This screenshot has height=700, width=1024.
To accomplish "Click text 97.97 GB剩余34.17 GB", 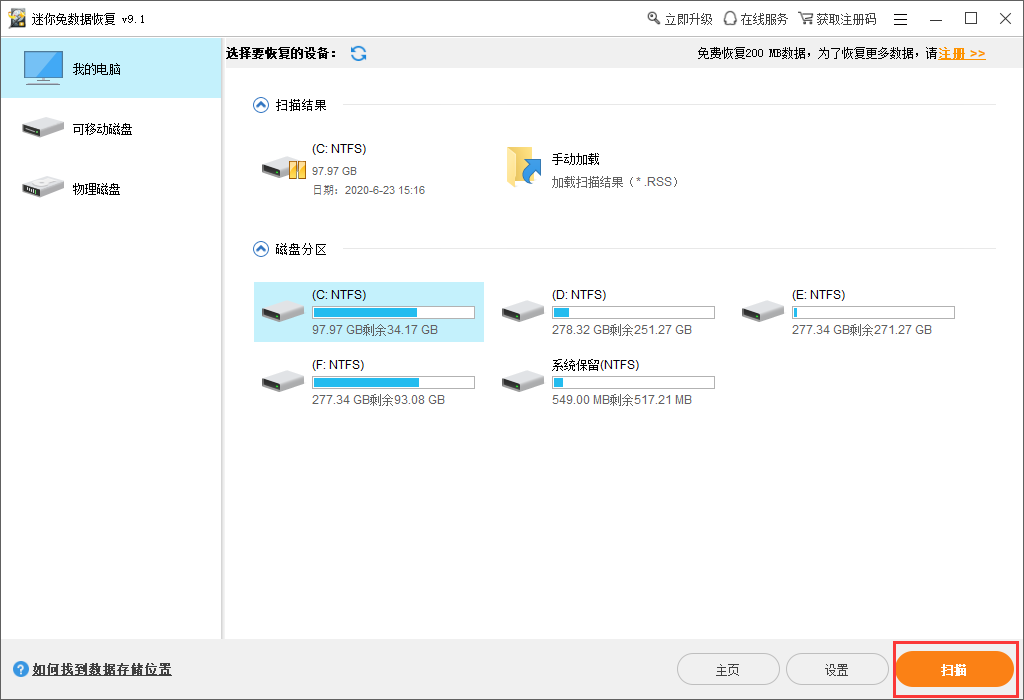I will [375, 330].
